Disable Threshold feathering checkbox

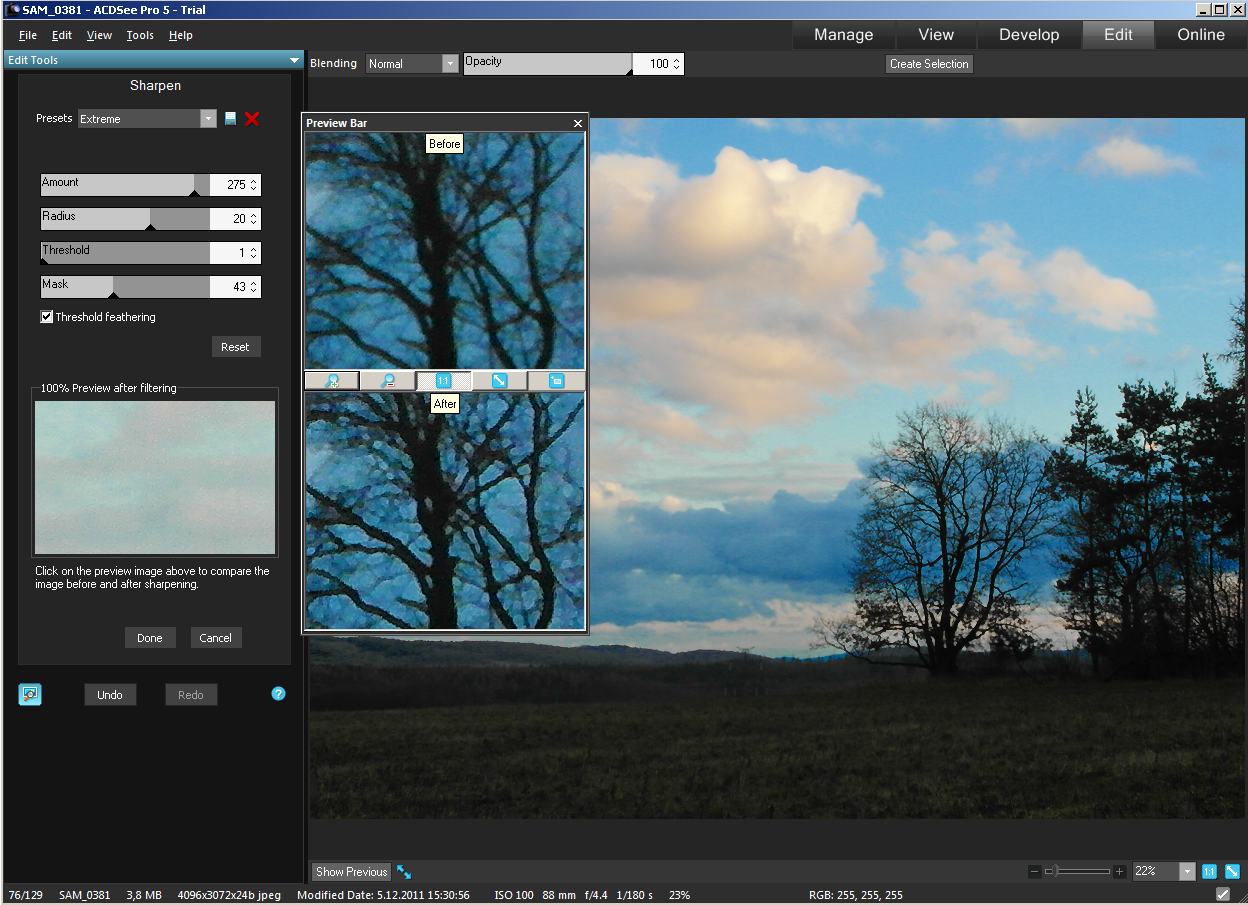point(47,317)
